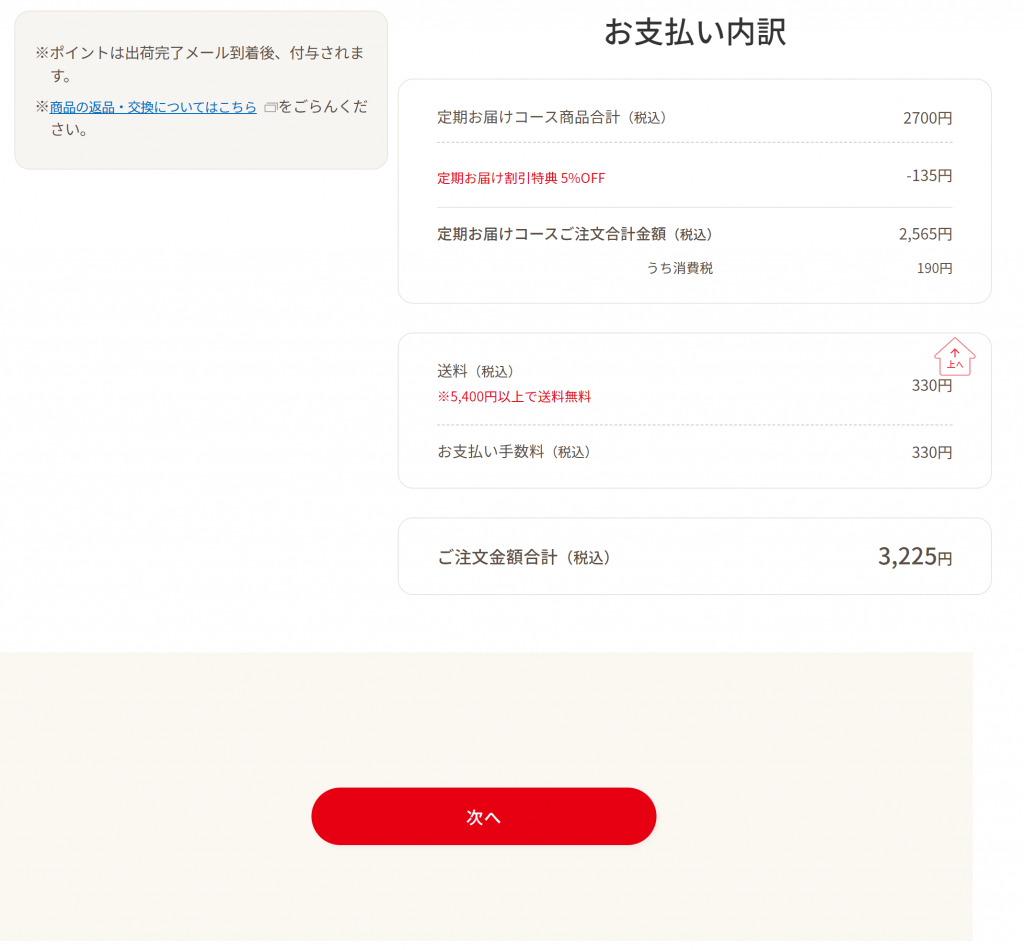The image size is (1024, 950).
Task: Click the 上へ back-to-top house icon
Action: pyautogui.click(x=954, y=356)
